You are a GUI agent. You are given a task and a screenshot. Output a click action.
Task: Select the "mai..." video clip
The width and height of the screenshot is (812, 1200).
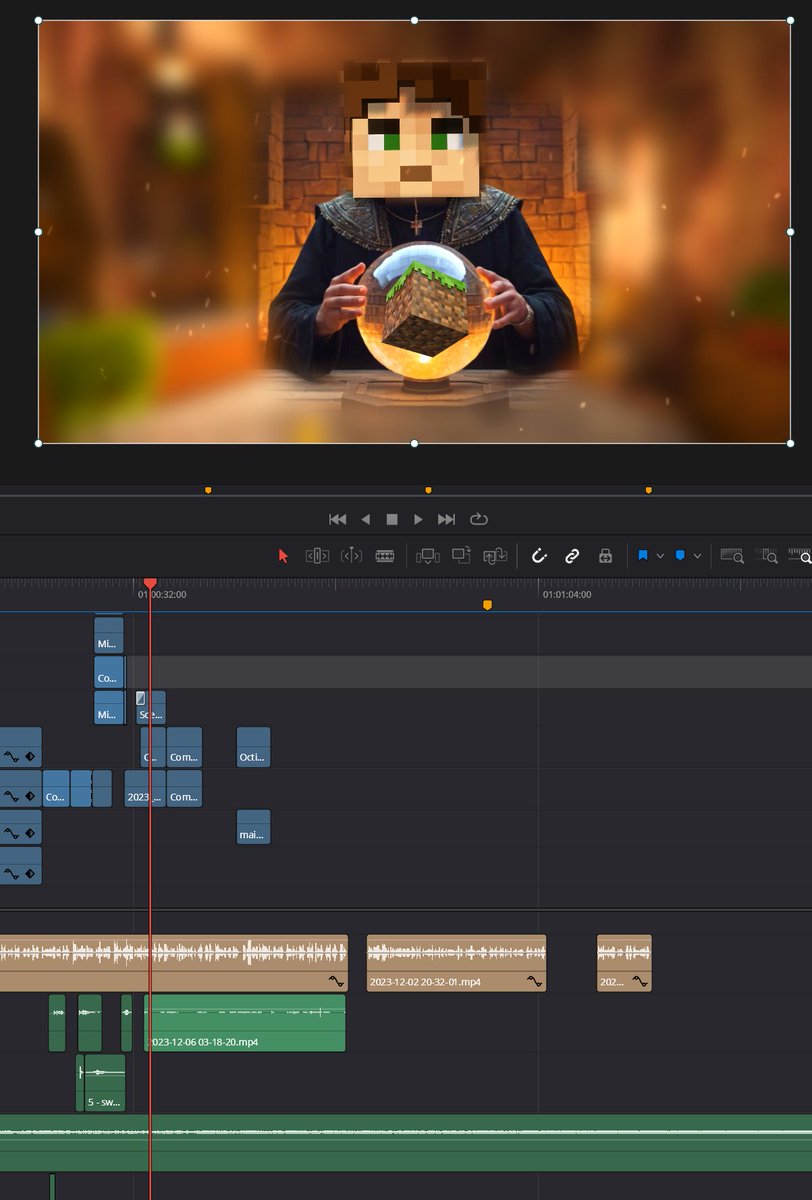pos(254,828)
